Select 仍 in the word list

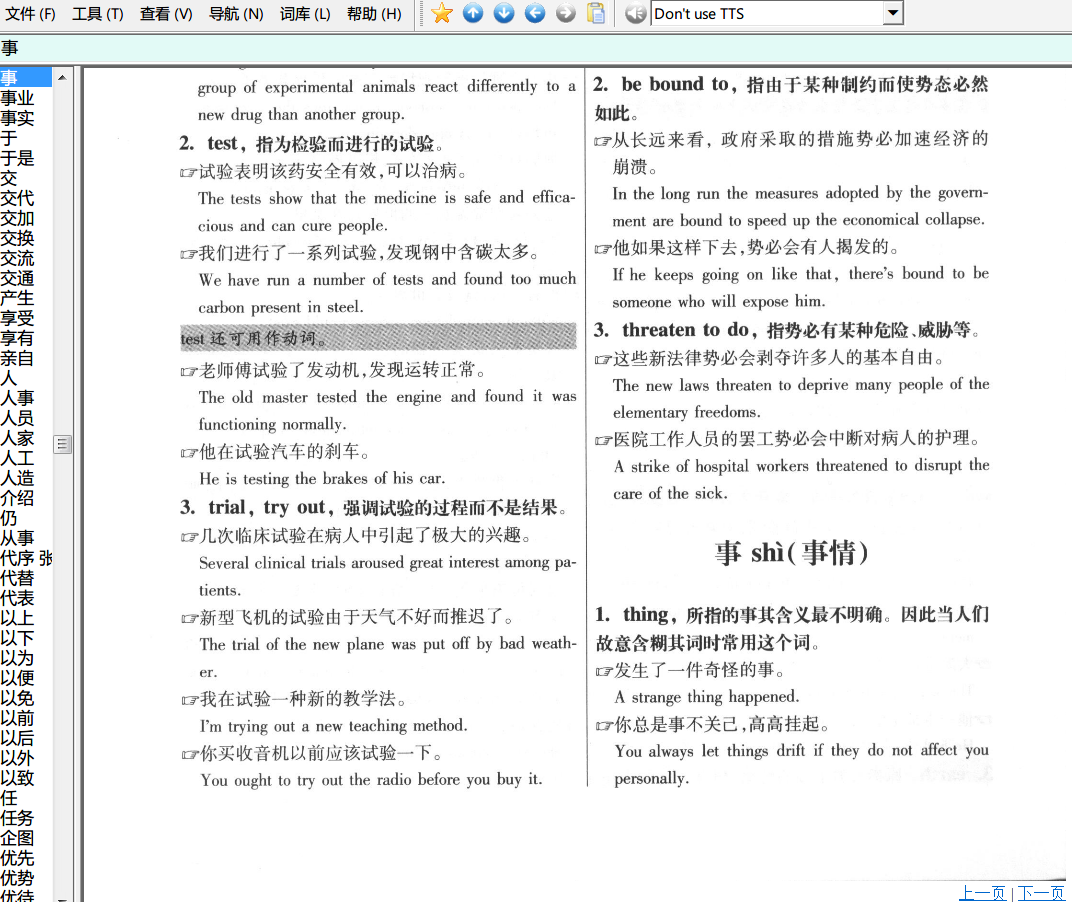9,518
